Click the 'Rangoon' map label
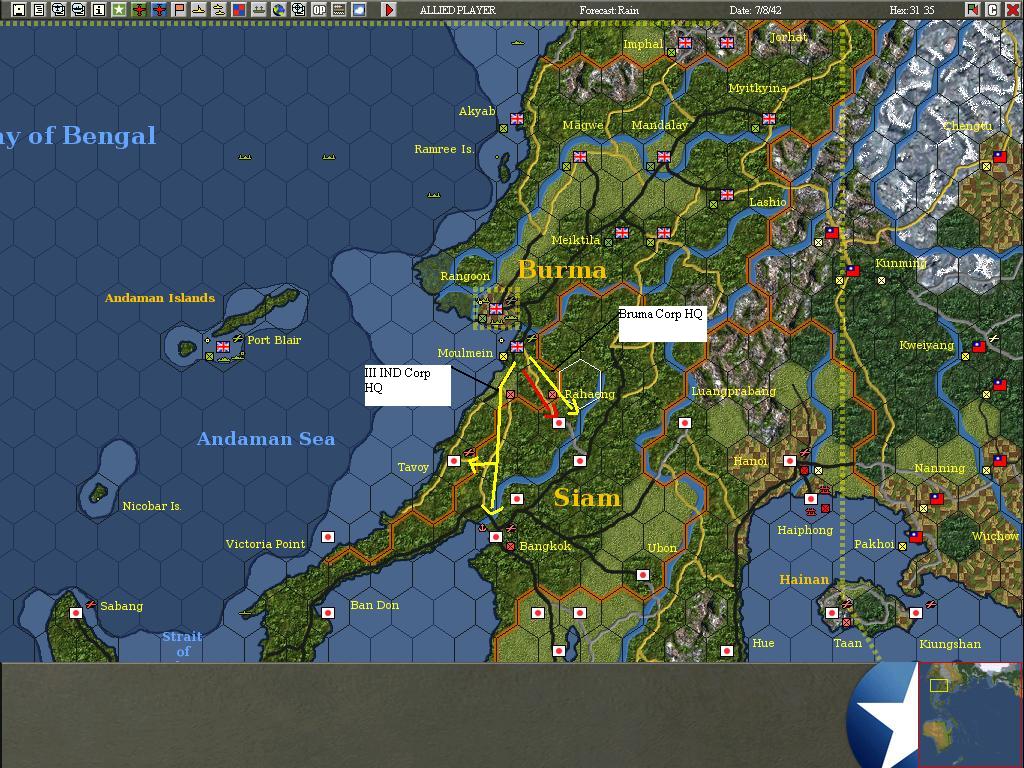1024x768 pixels. pyautogui.click(x=465, y=276)
